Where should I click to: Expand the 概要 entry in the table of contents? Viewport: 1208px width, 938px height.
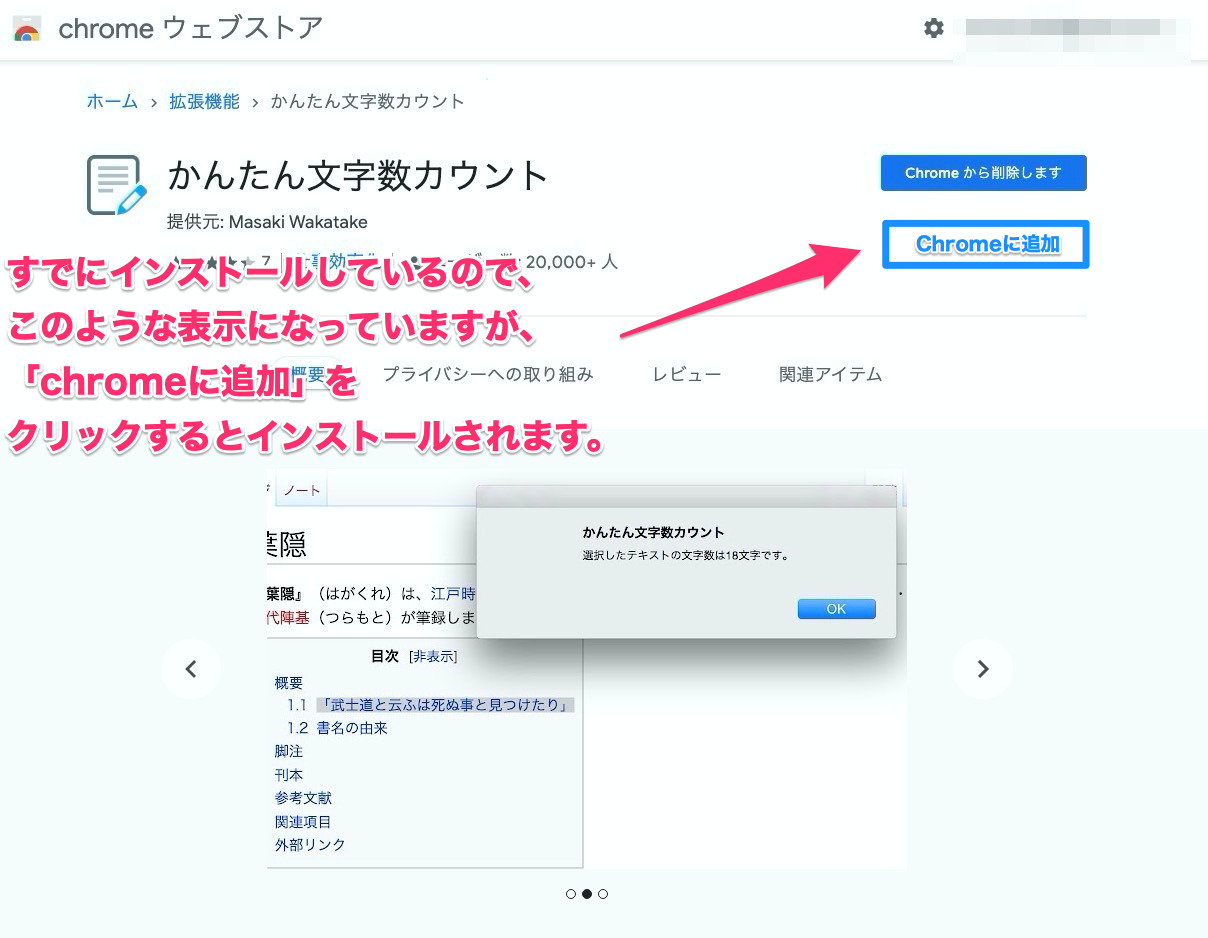pyautogui.click(x=288, y=682)
